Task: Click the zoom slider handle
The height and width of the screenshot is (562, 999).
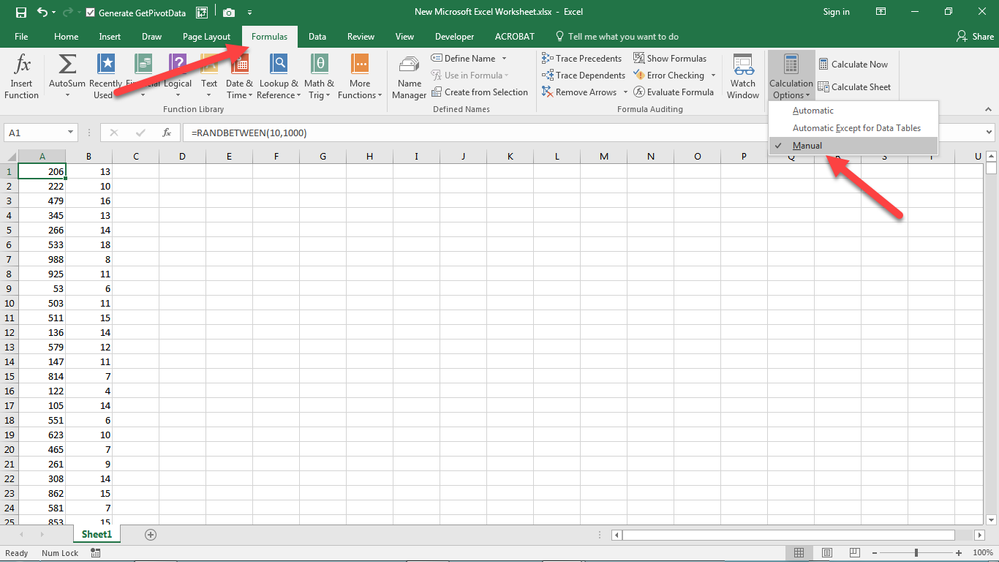Action: (x=916, y=552)
